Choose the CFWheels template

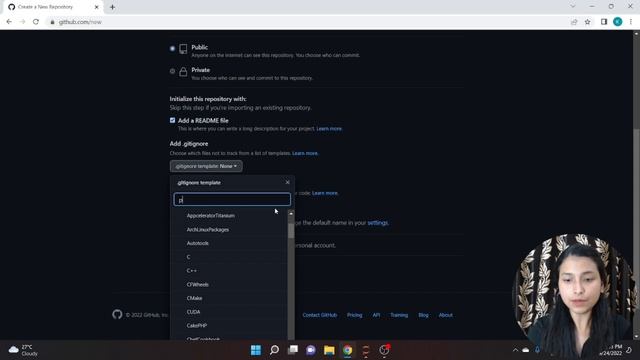pos(198,284)
